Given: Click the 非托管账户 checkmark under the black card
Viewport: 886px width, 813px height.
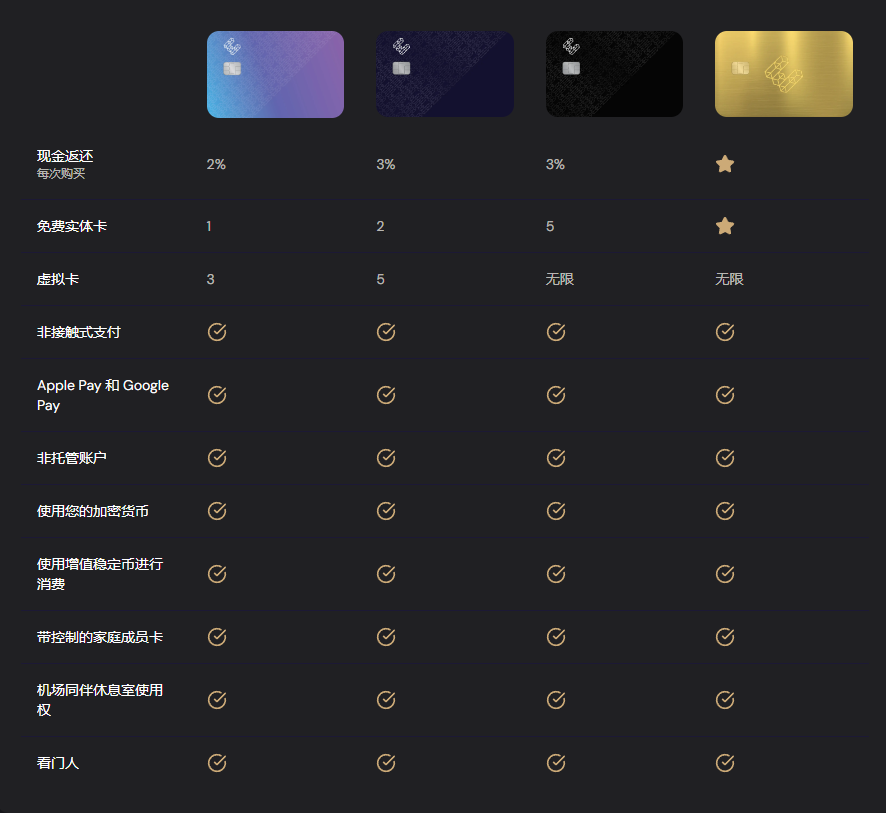Looking at the screenshot, I should (556, 458).
